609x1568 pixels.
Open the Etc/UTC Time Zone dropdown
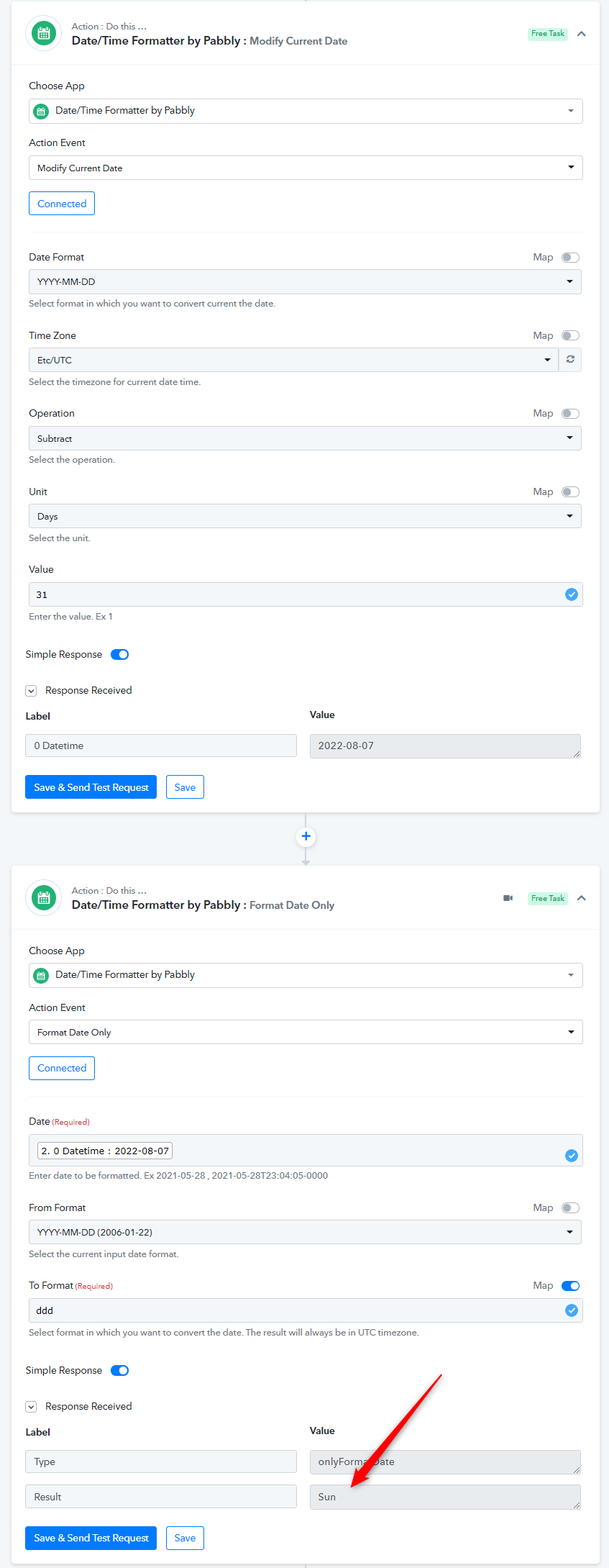[293, 360]
